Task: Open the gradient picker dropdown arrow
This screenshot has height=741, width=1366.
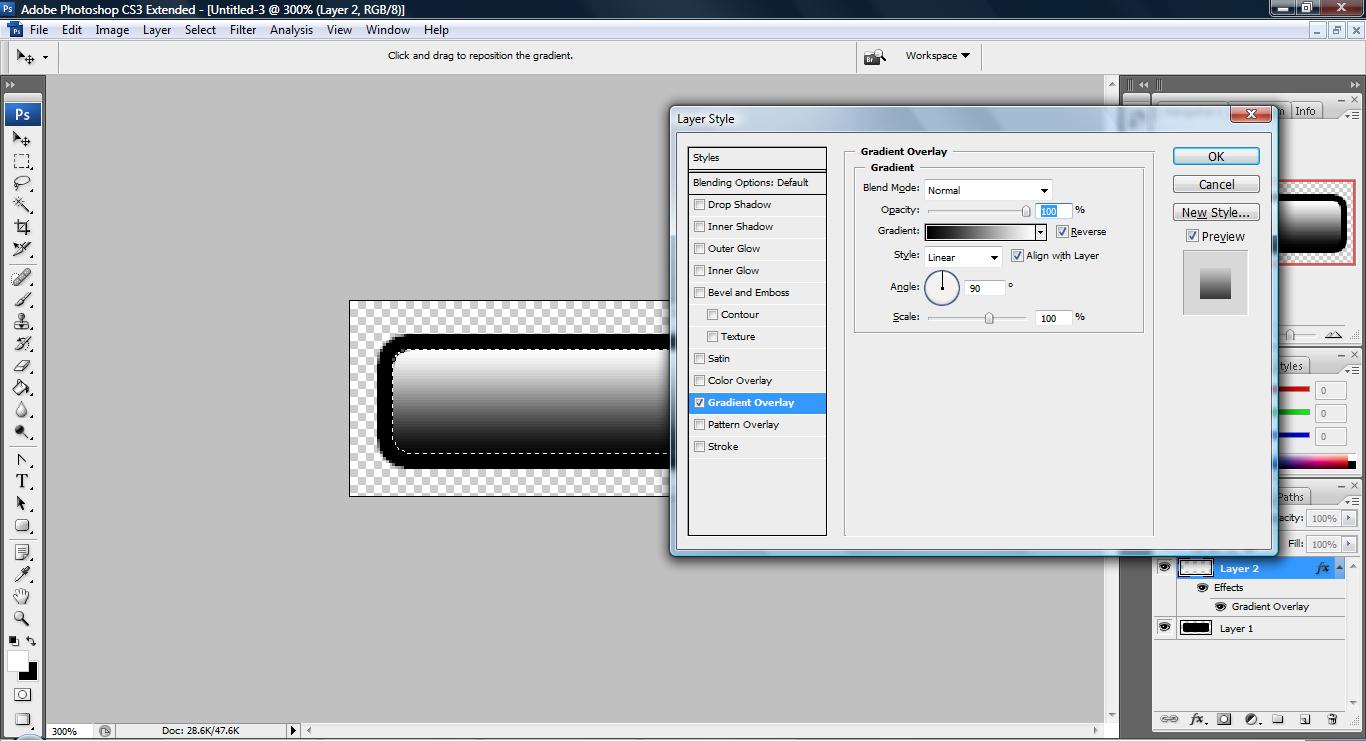Action: 1040,232
